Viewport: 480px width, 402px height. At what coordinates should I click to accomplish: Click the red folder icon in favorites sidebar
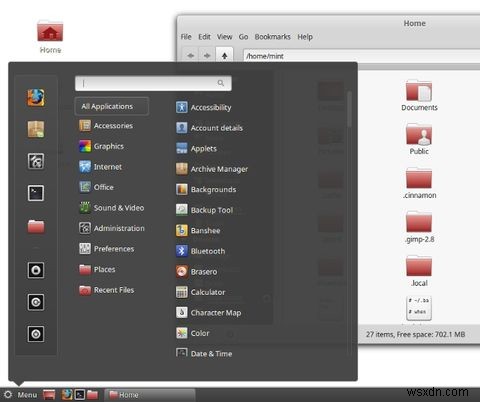pos(36,226)
